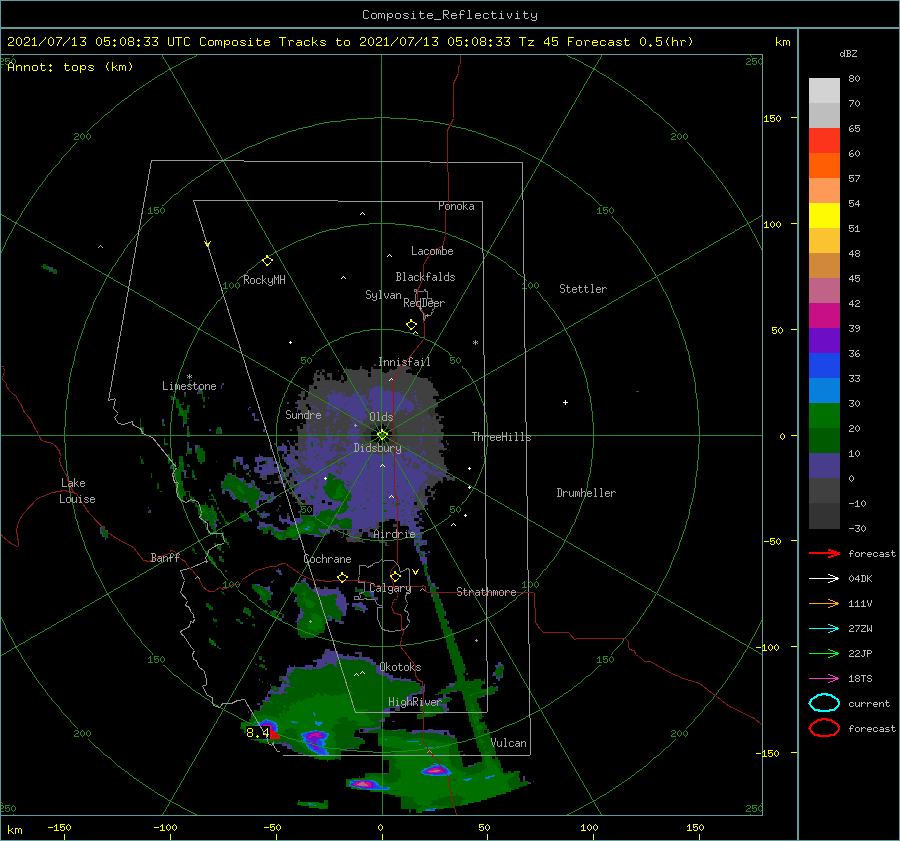Click the Sundre city label

pos(303,414)
